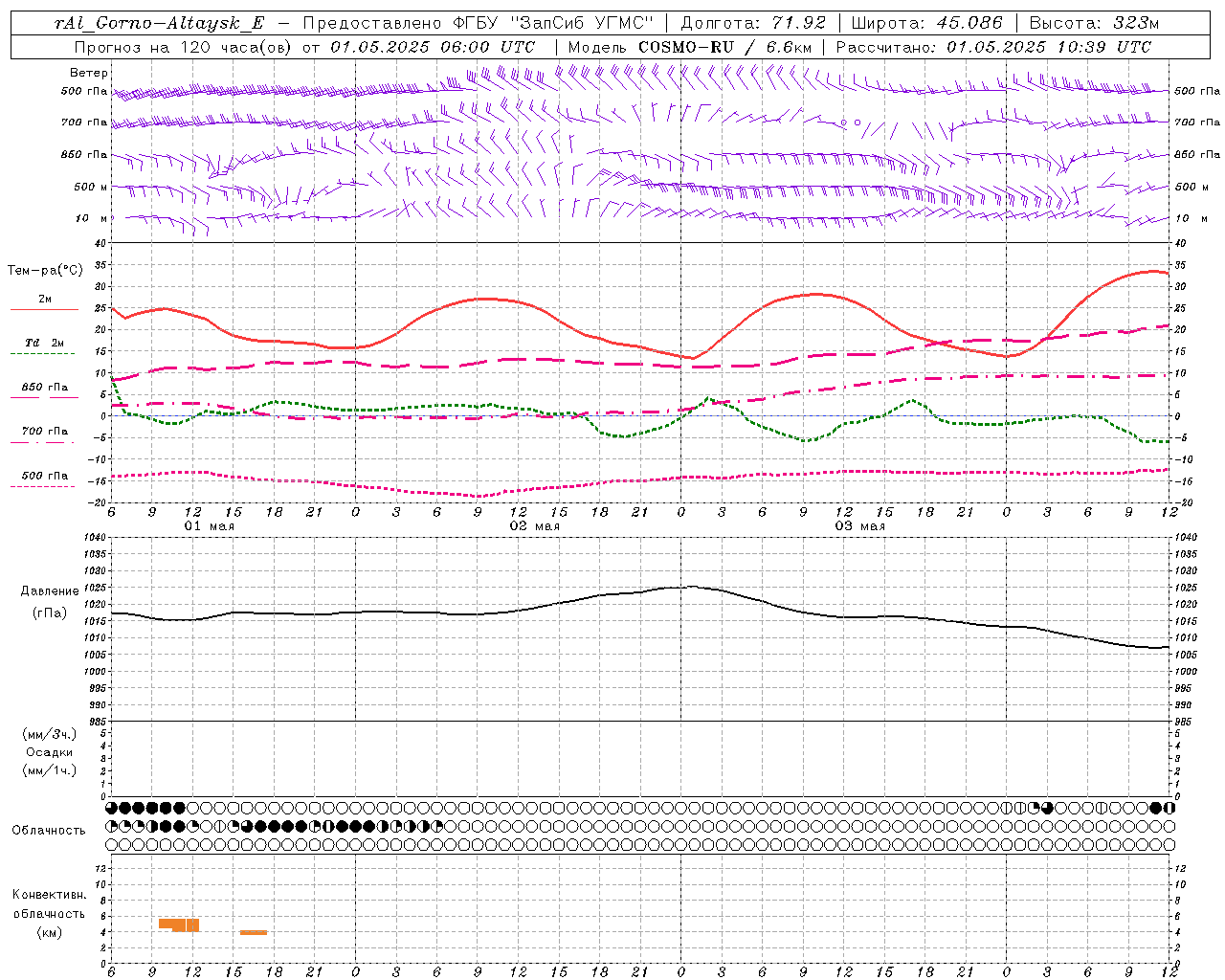This screenshot has width=1225, height=980.
Task: Click the 500 м wind level label
Action: (x=91, y=187)
